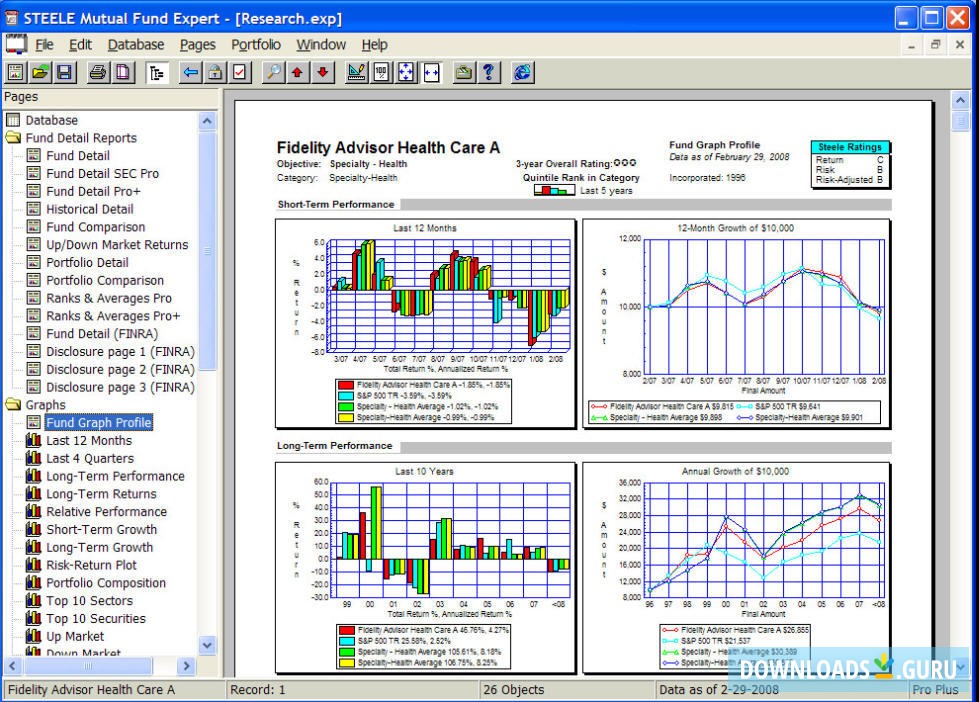The height and width of the screenshot is (702, 979).
Task: Collapse the Graphs folder
Action: click(x=13, y=405)
